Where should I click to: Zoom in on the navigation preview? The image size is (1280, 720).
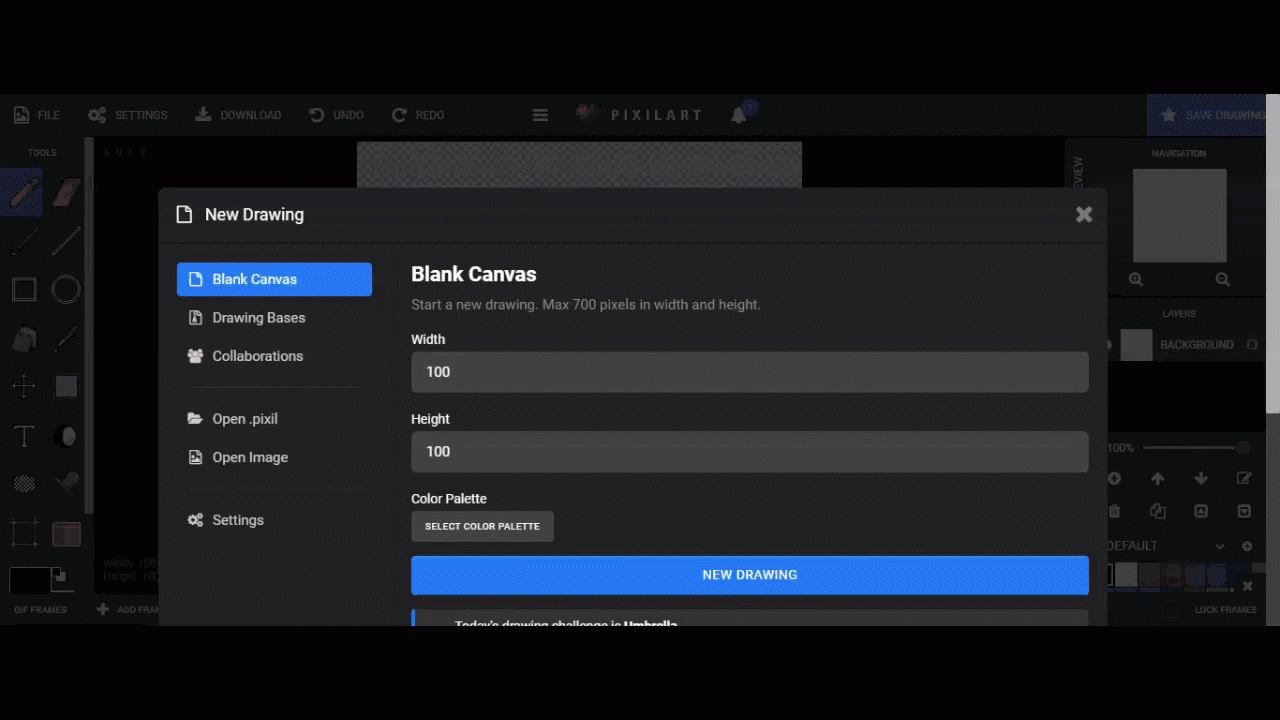[1136, 280]
